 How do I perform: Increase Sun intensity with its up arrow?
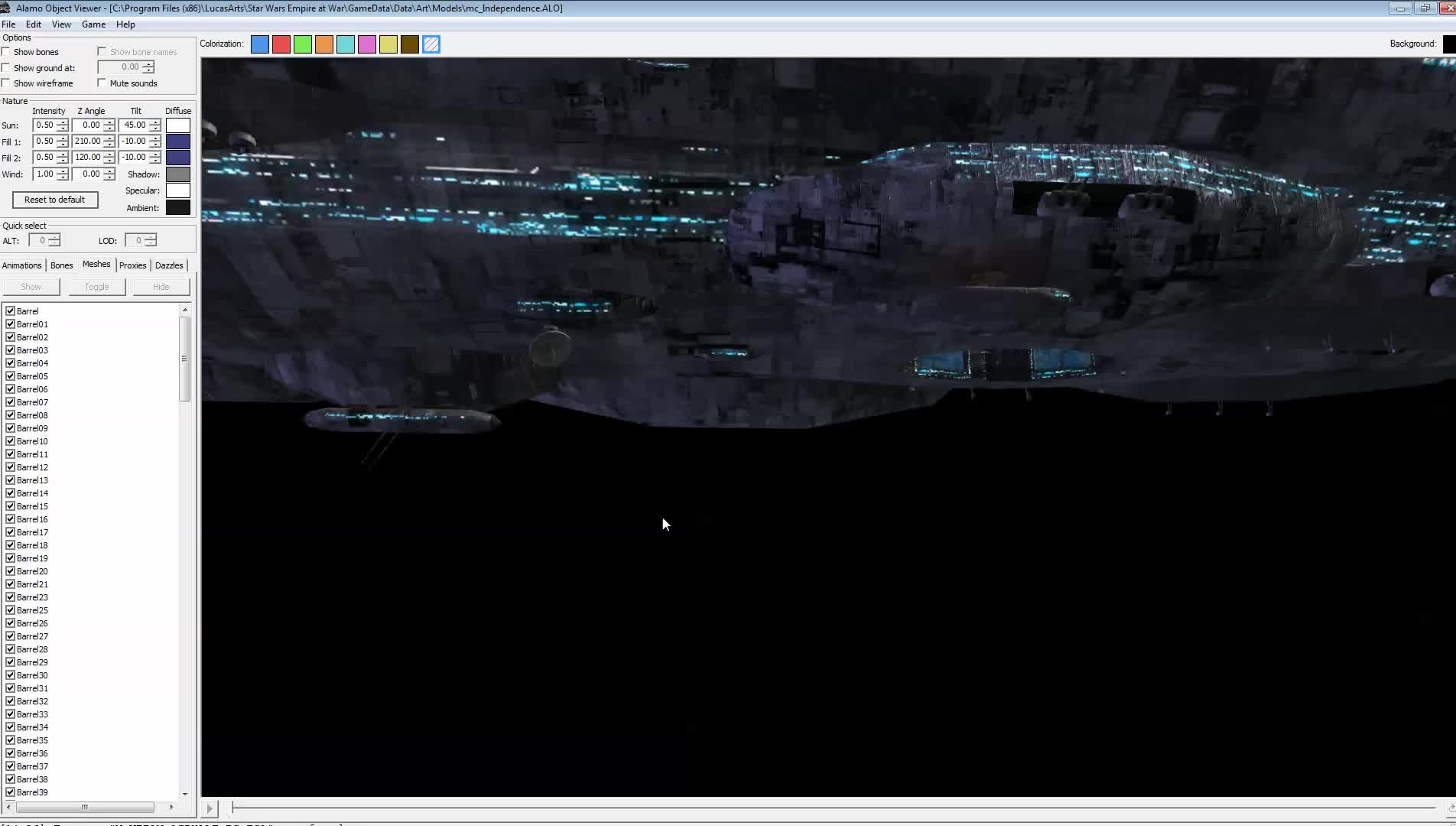(x=63, y=121)
